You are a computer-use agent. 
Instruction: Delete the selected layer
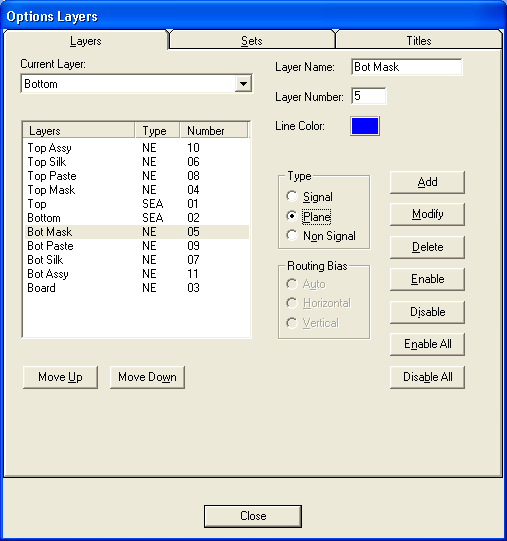coord(427,247)
